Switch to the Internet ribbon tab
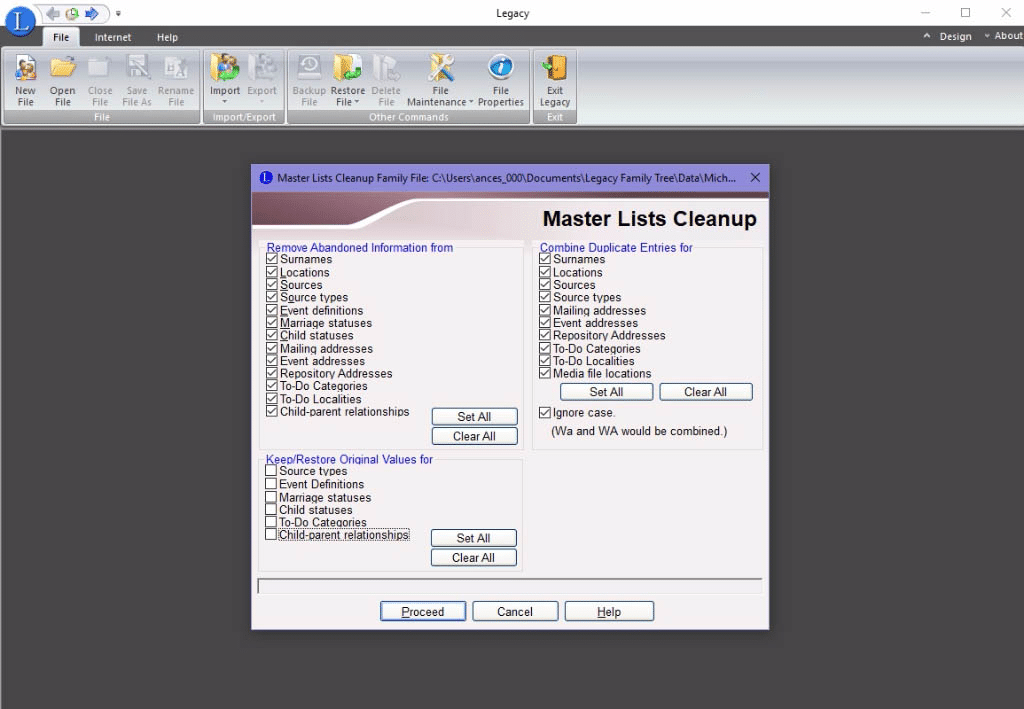The width and height of the screenshot is (1024, 709). click(112, 37)
